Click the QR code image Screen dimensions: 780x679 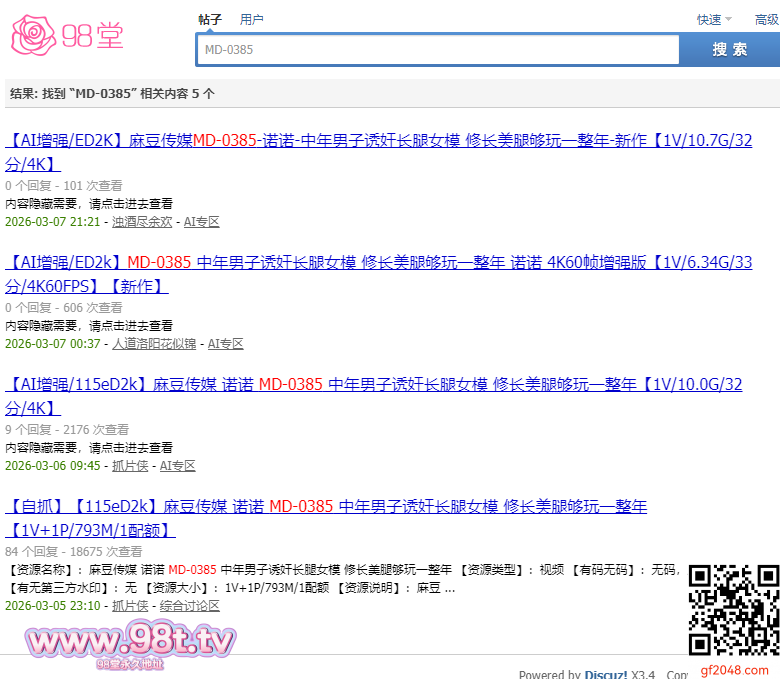coord(734,610)
